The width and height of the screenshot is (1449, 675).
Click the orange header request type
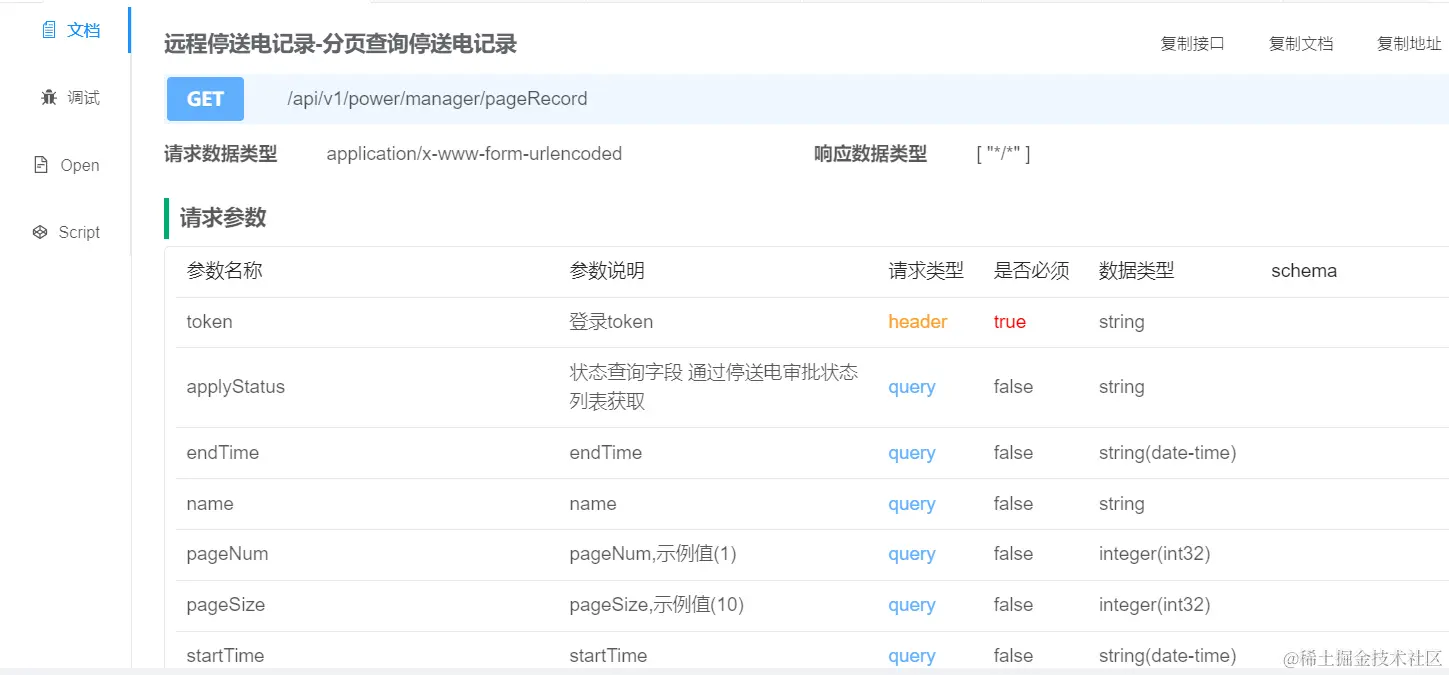[x=918, y=322]
